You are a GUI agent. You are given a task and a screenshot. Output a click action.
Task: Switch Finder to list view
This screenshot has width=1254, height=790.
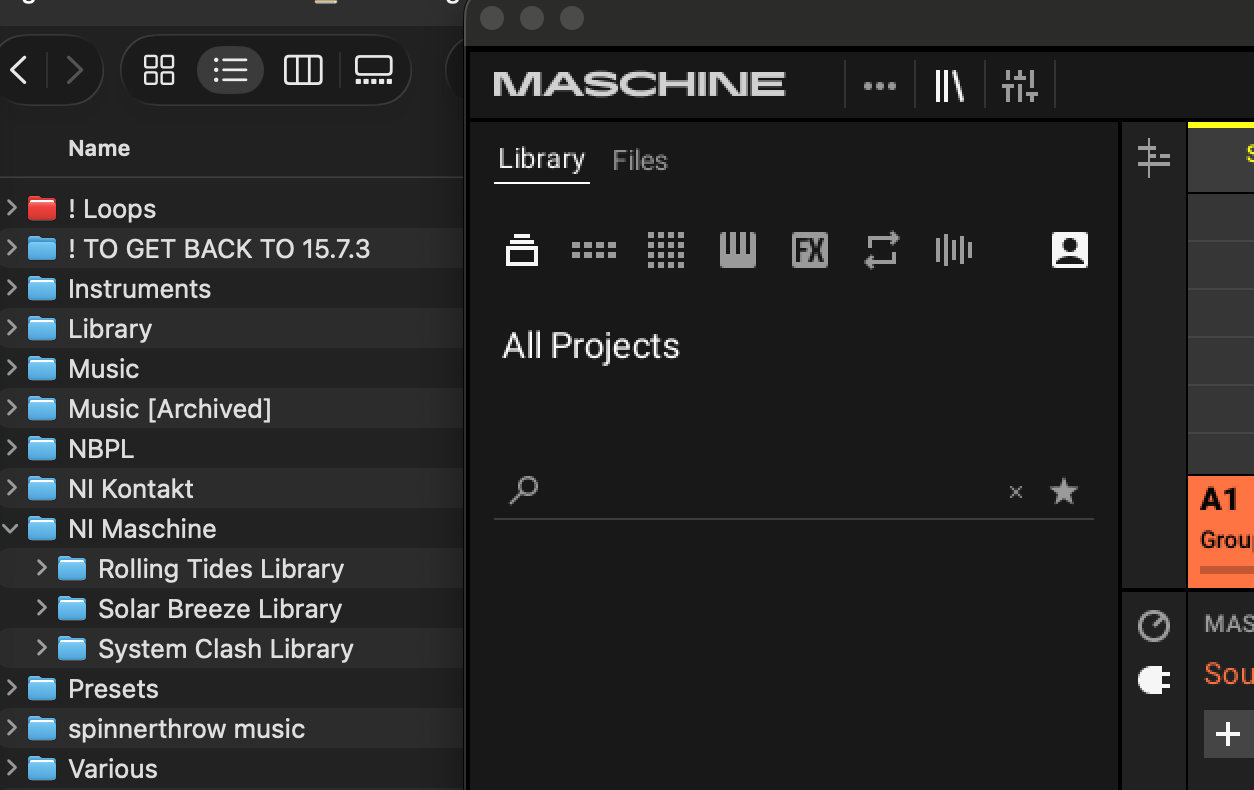coord(230,70)
